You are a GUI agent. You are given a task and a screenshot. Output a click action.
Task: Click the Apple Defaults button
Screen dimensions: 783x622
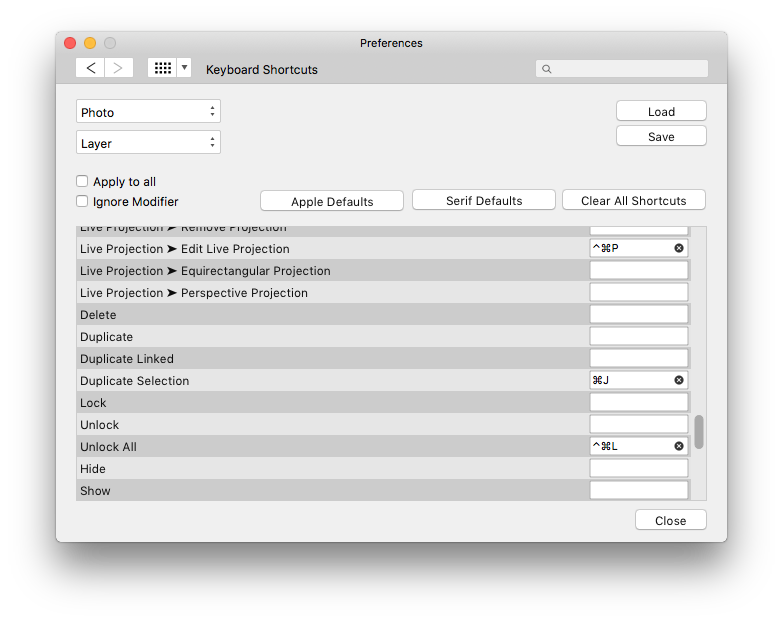(x=332, y=201)
